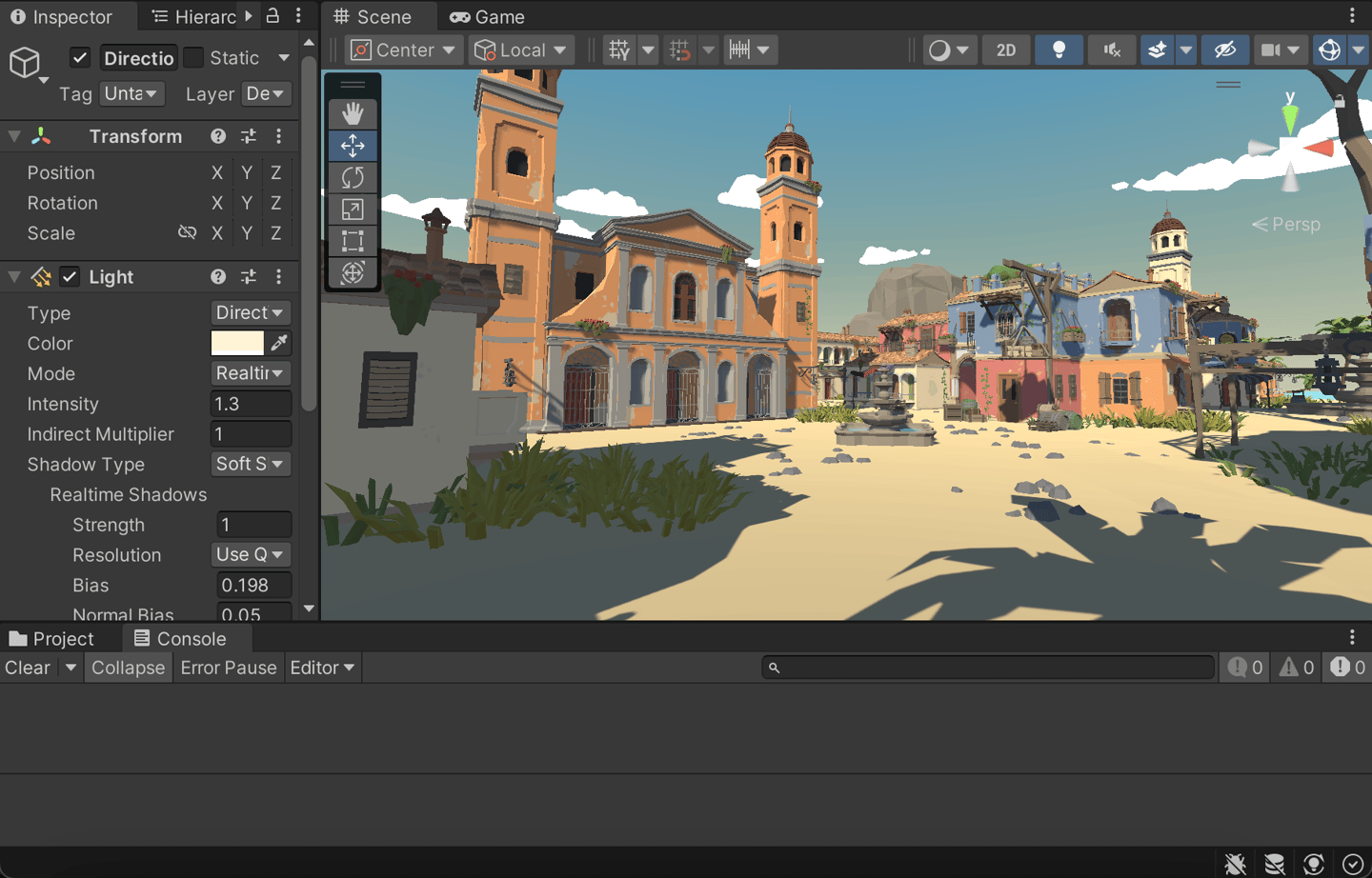Image resolution: width=1372 pixels, height=878 pixels.
Task: Toggle scene lighting with the lightbulb icon
Action: pos(1059,50)
